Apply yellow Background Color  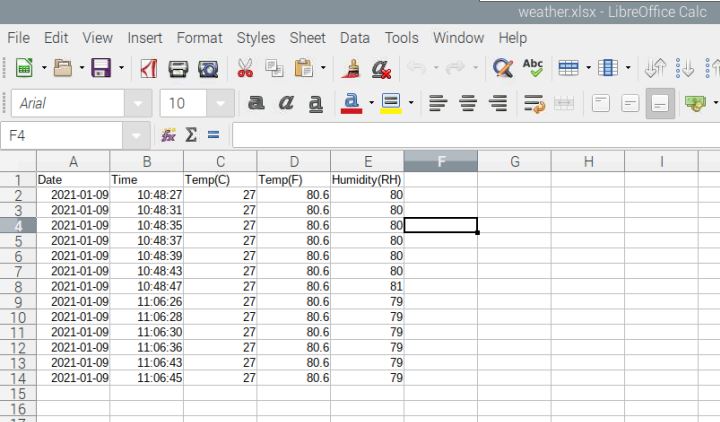pyautogui.click(x=391, y=103)
